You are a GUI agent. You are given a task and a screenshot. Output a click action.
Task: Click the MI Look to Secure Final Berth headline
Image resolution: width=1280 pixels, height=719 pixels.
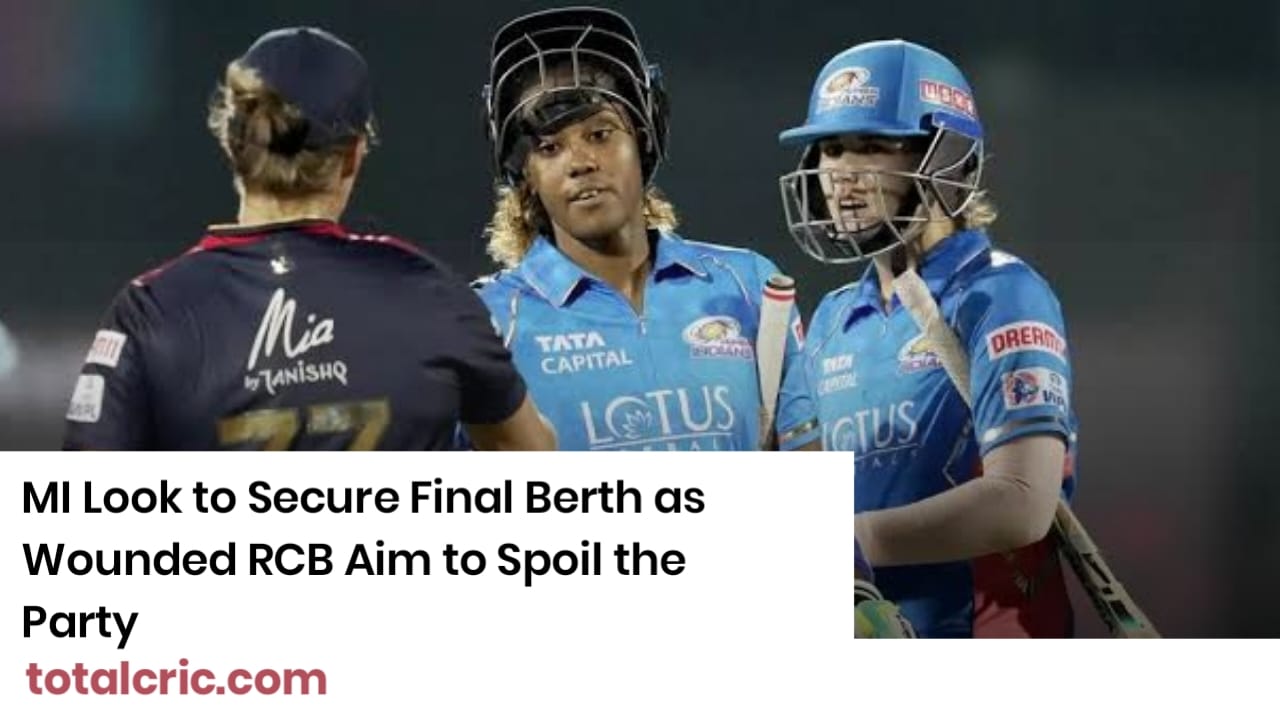coord(363,560)
